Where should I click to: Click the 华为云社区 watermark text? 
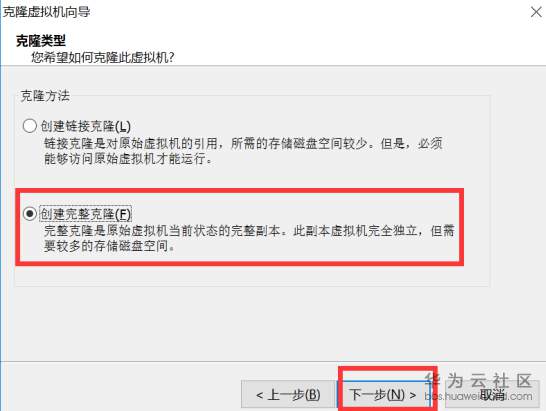[x=479, y=380]
